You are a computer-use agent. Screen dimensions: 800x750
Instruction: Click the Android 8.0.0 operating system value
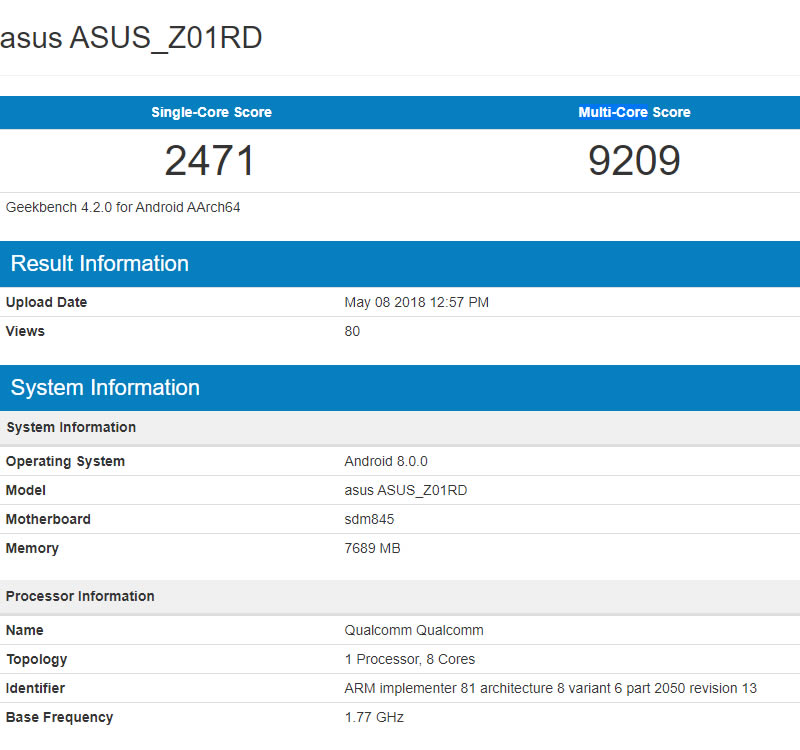tap(386, 461)
